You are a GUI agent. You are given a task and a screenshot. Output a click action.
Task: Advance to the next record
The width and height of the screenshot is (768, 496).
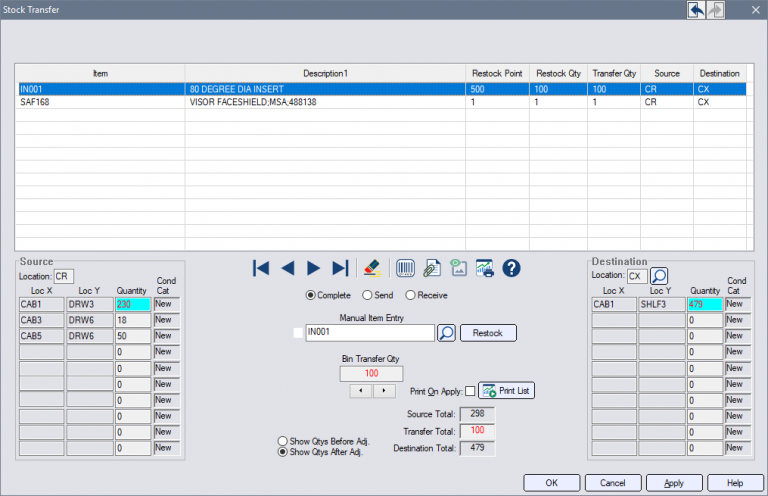(x=313, y=268)
